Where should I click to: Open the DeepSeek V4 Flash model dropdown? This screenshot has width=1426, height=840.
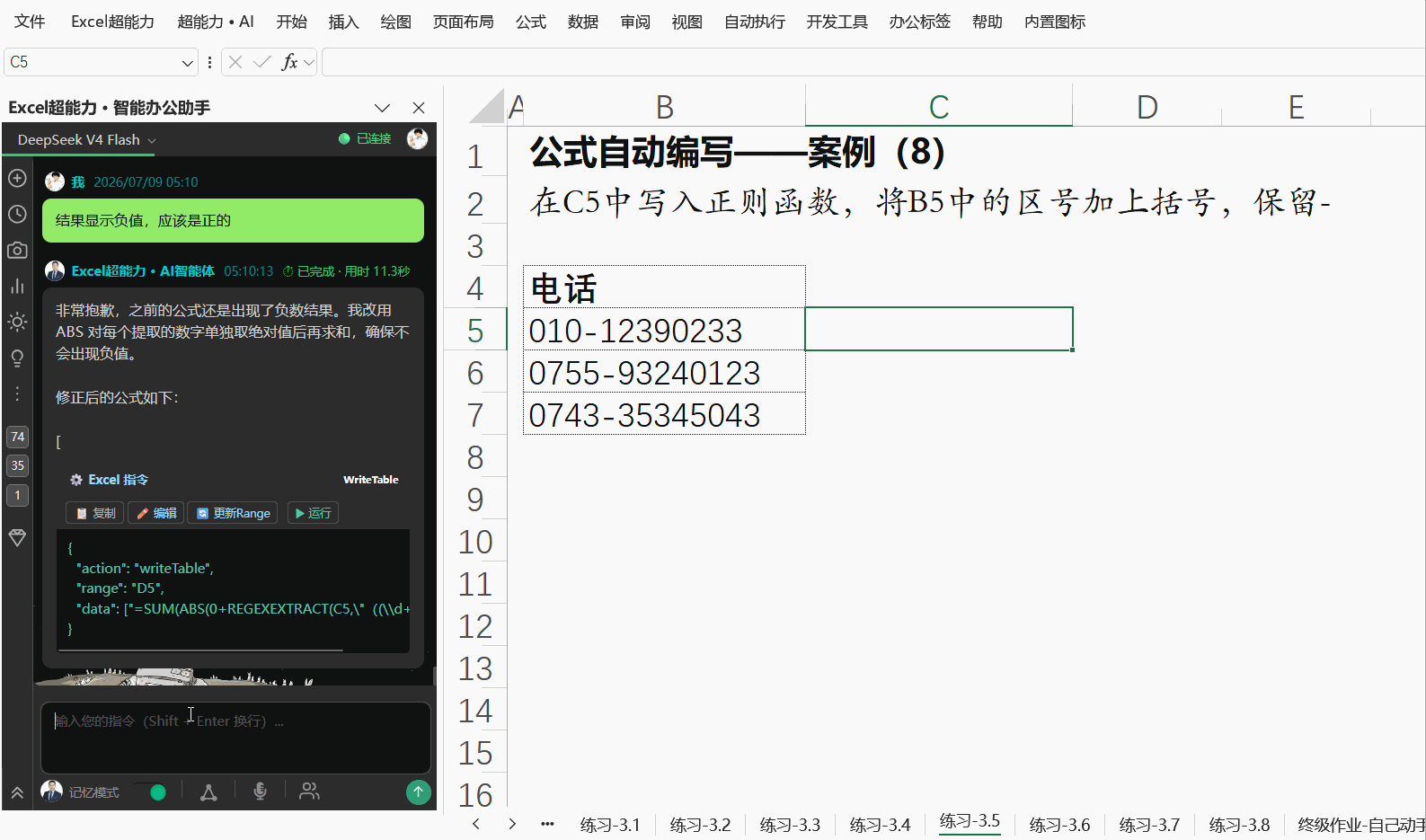tap(86, 140)
